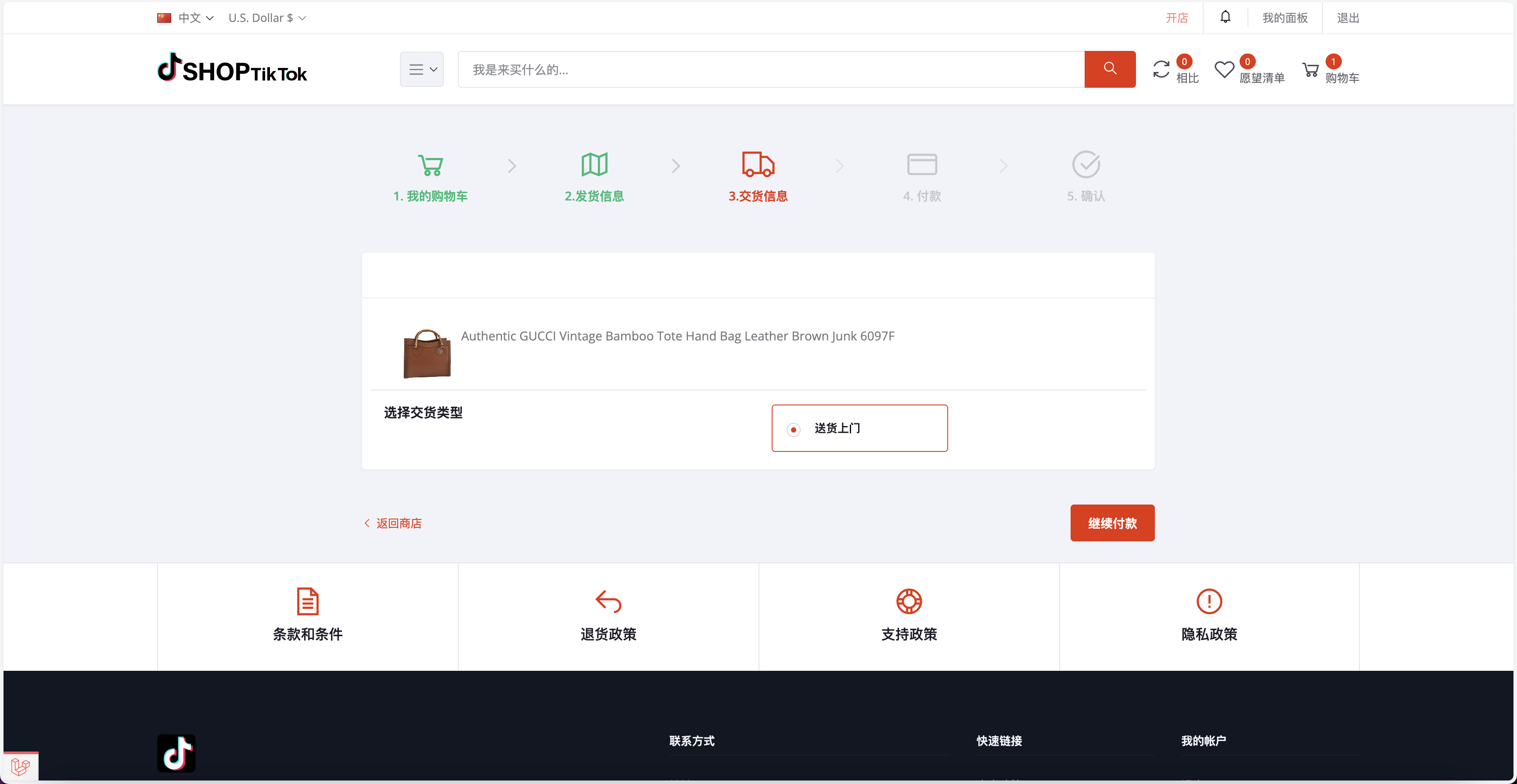Image resolution: width=1517 pixels, height=784 pixels.
Task: Click the 我的帐户 footer heading
Action: (1203, 741)
